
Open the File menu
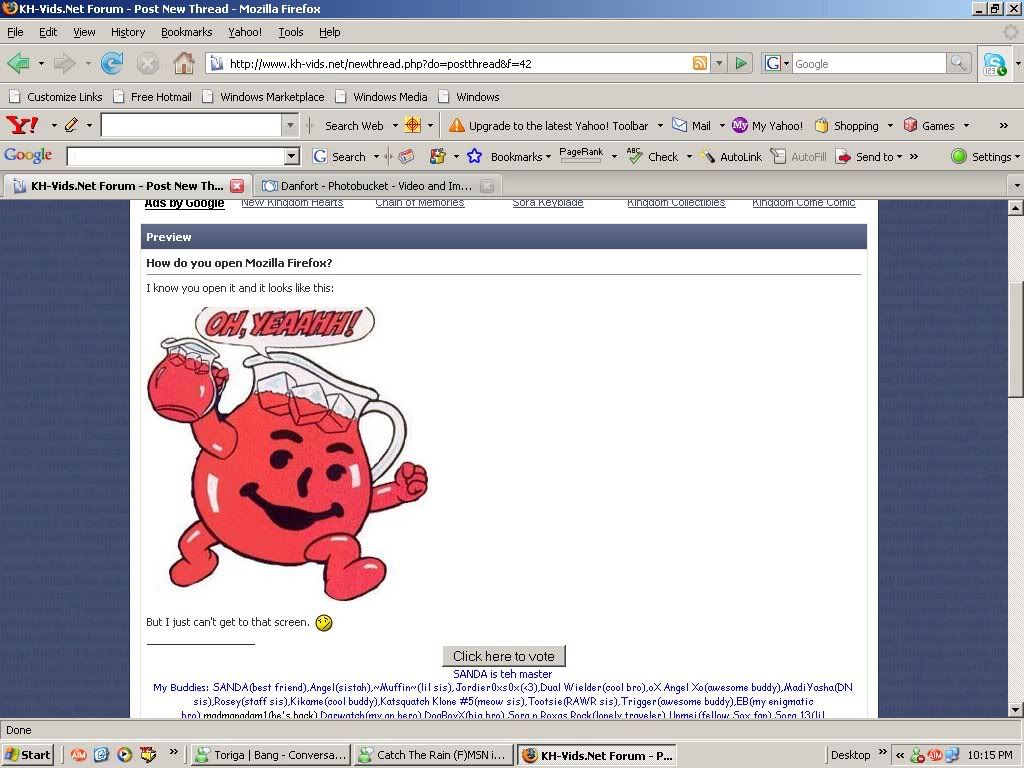coord(15,32)
